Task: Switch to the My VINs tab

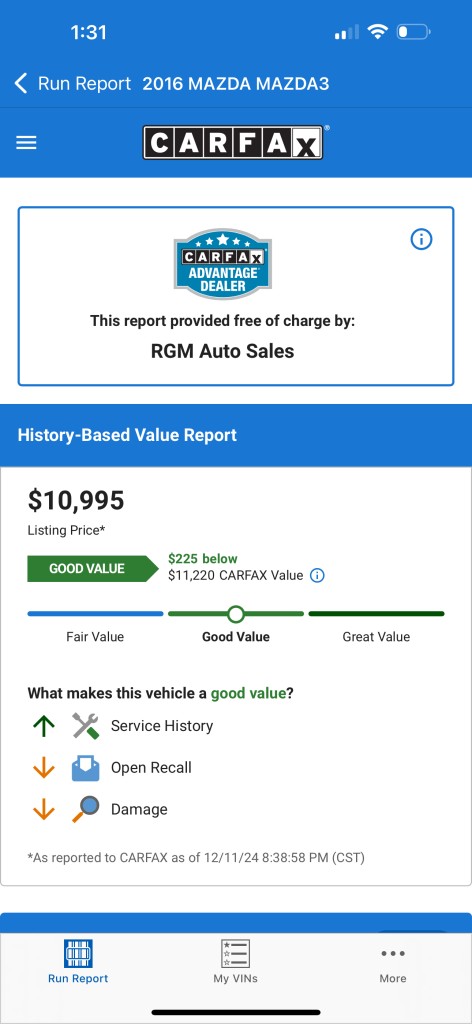Action: click(x=235, y=961)
